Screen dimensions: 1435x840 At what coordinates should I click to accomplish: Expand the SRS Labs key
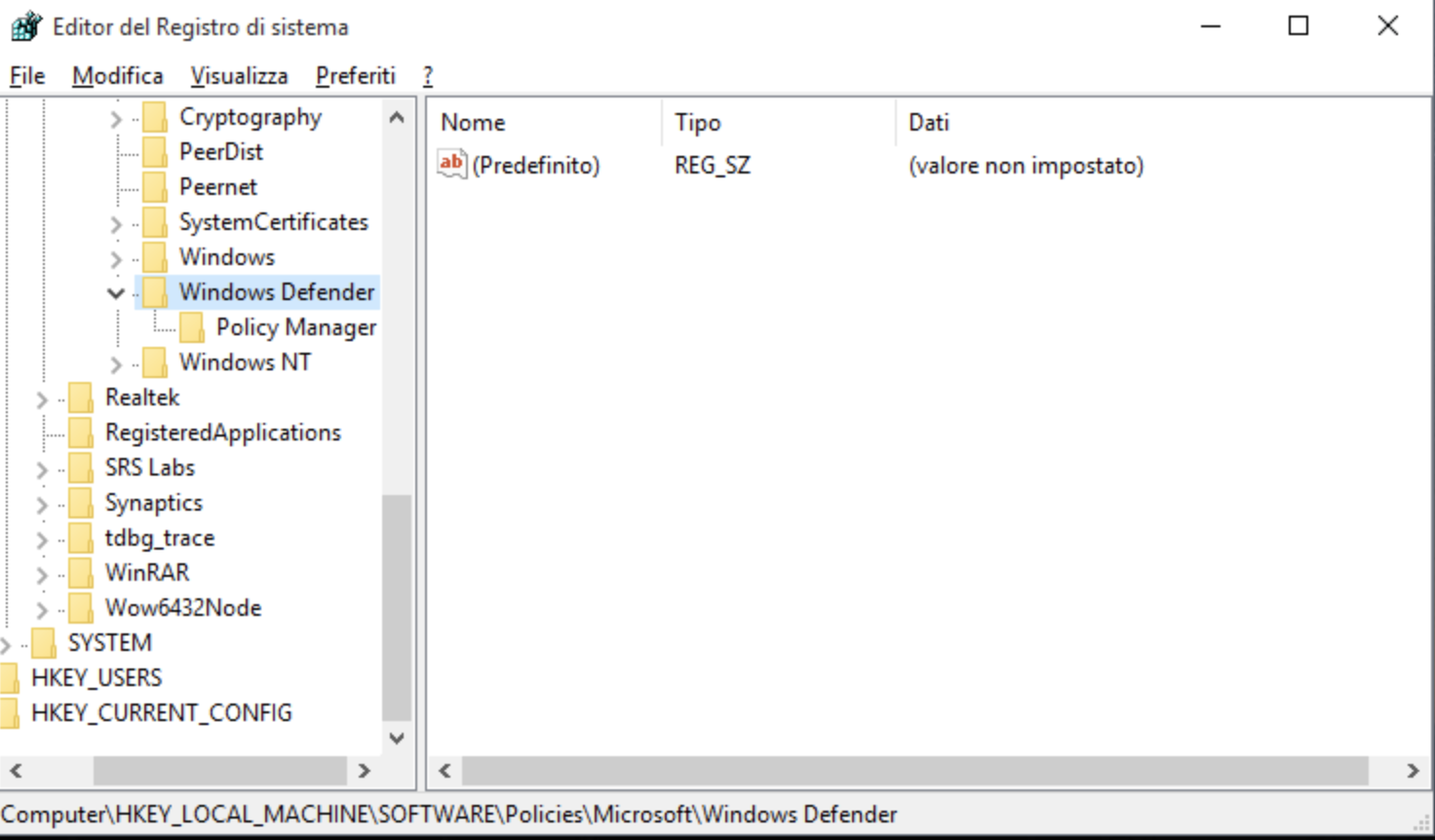(42, 470)
